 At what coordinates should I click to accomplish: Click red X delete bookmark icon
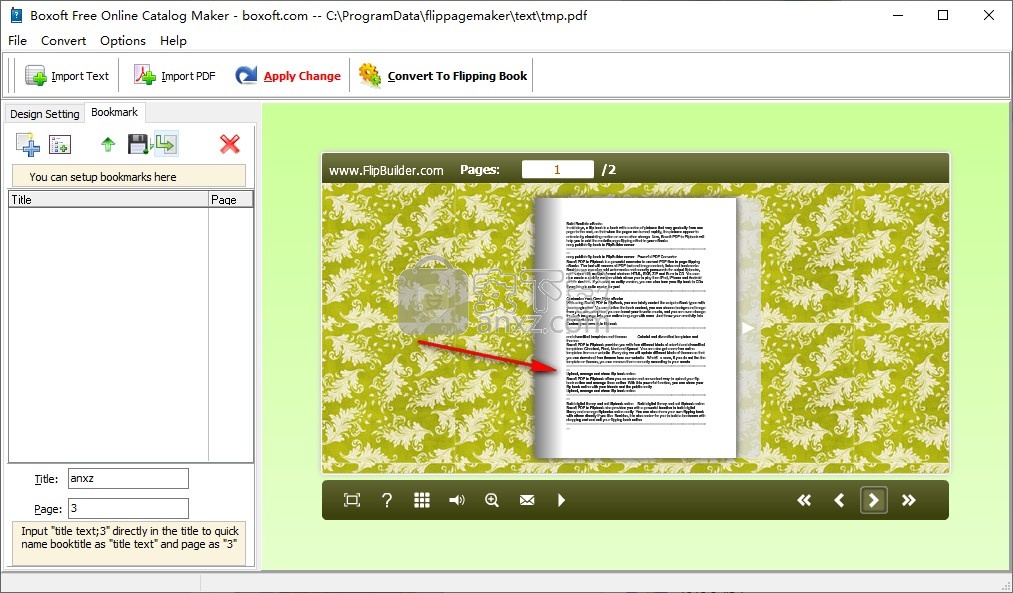point(229,144)
